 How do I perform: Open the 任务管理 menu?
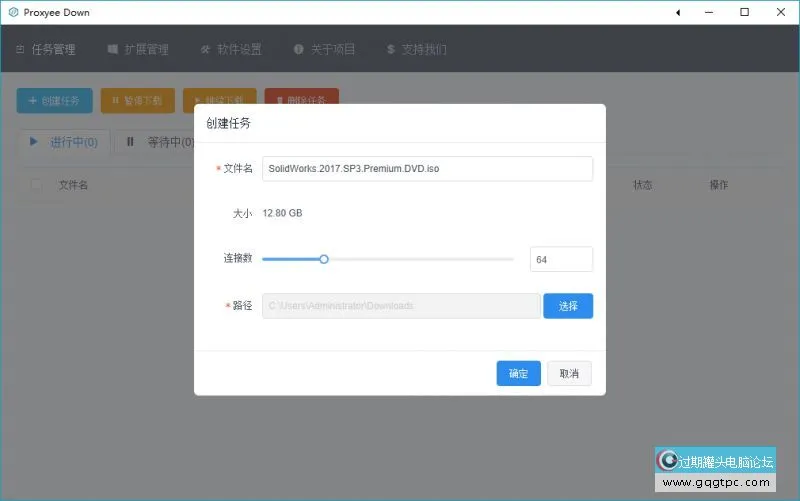click(x=46, y=49)
